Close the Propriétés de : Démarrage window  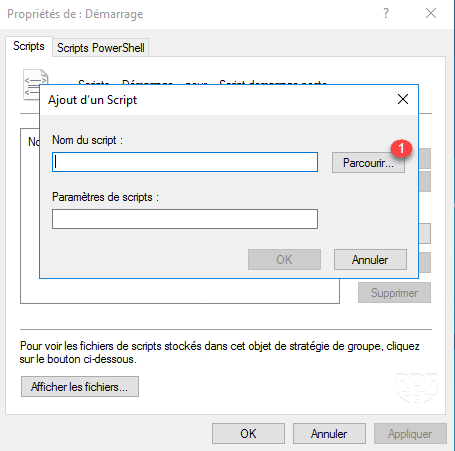coord(431,13)
